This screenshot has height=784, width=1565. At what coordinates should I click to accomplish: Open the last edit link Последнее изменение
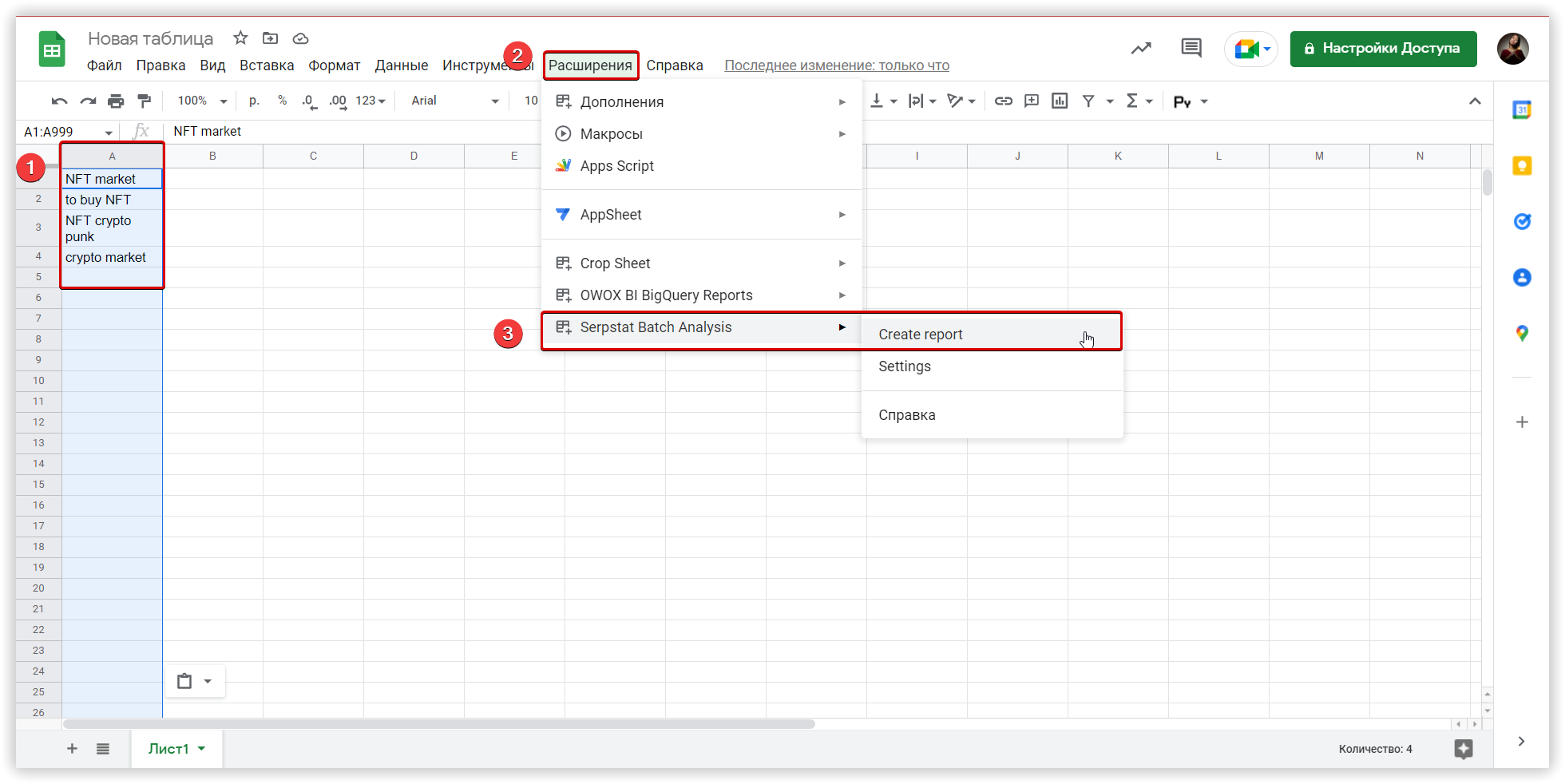(x=837, y=65)
